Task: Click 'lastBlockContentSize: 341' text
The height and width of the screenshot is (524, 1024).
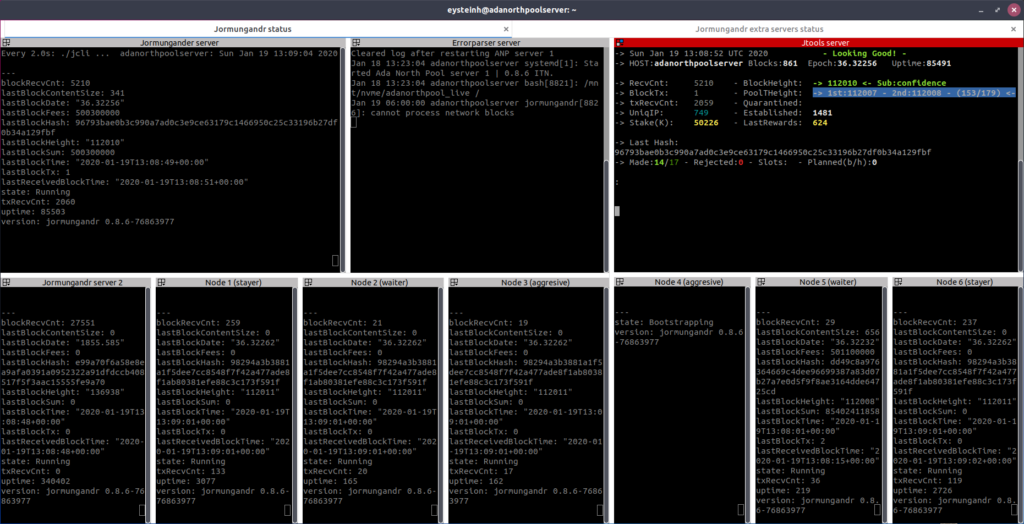Action: pos(63,93)
